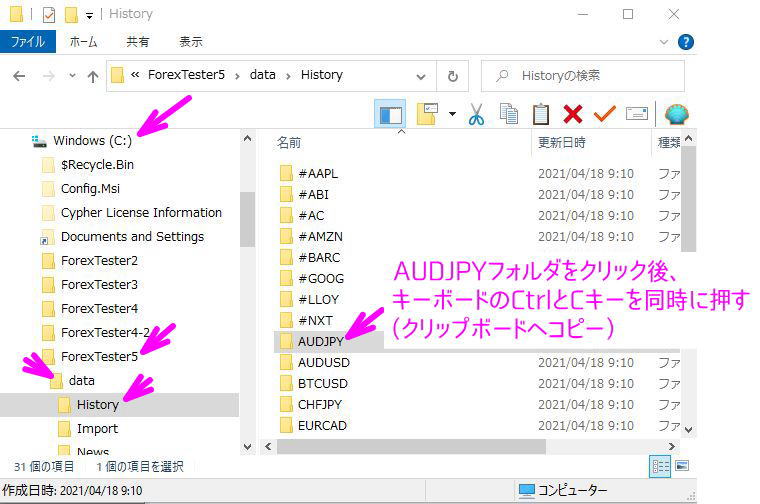Click History in the address breadcrumb
Viewport: 760px width, 504px height.
coord(322,75)
